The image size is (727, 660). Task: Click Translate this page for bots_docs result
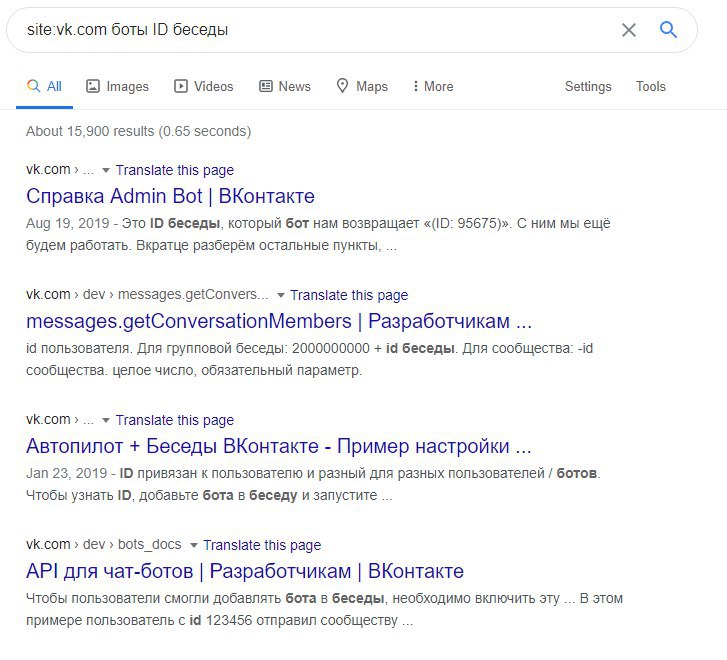[262, 545]
